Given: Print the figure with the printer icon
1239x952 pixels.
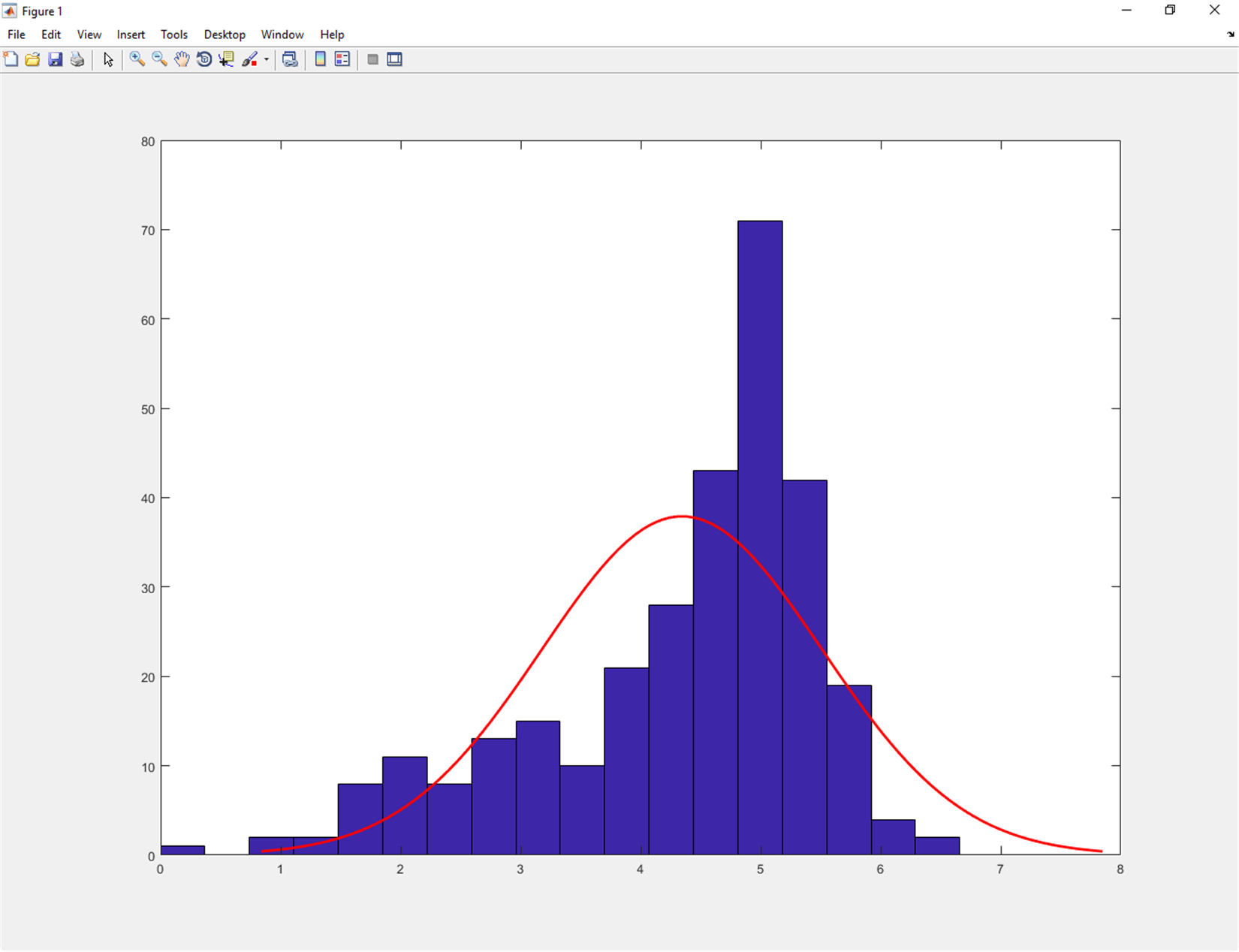Looking at the screenshot, I should pyautogui.click(x=77, y=59).
